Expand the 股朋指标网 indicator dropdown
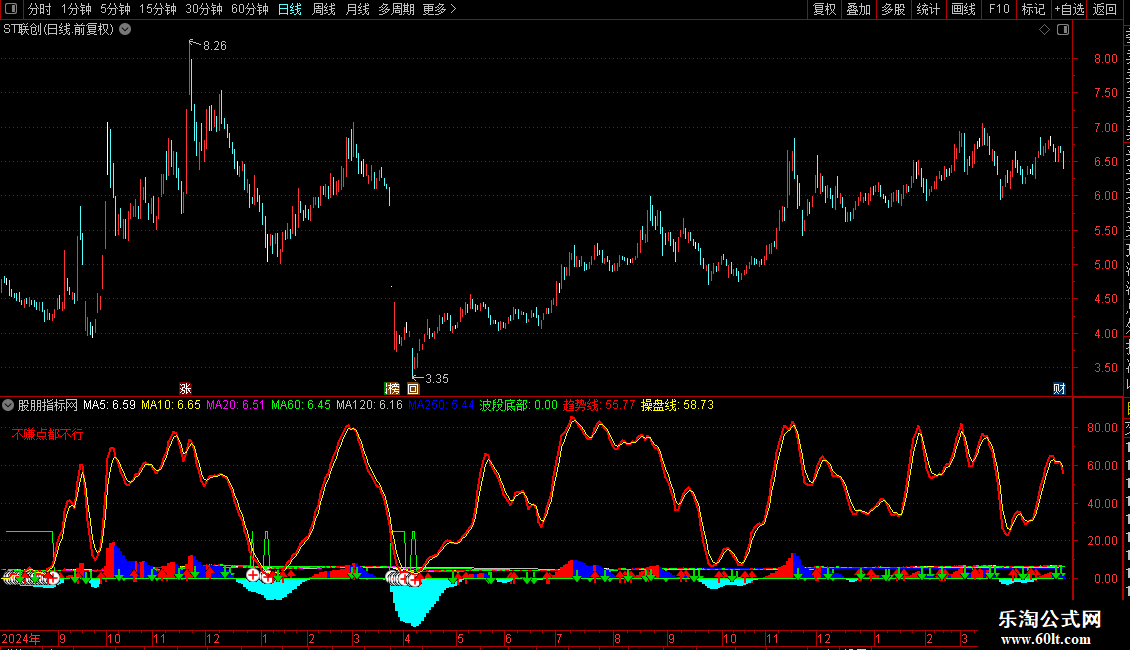The width and height of the screenshot is (1130, 650). click(x=8, y=405)
